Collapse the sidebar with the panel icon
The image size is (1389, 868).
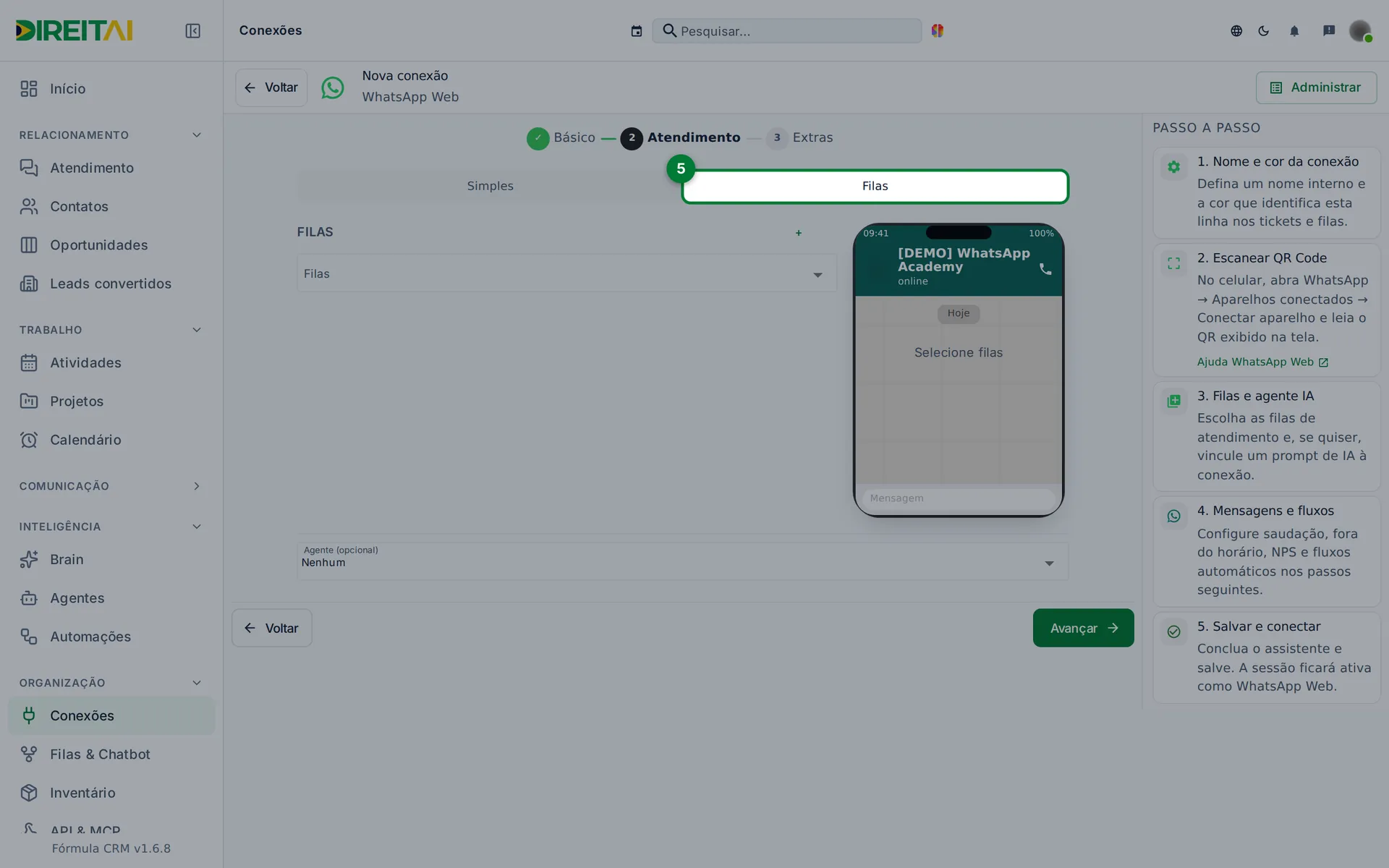click(x=192, y=30)
